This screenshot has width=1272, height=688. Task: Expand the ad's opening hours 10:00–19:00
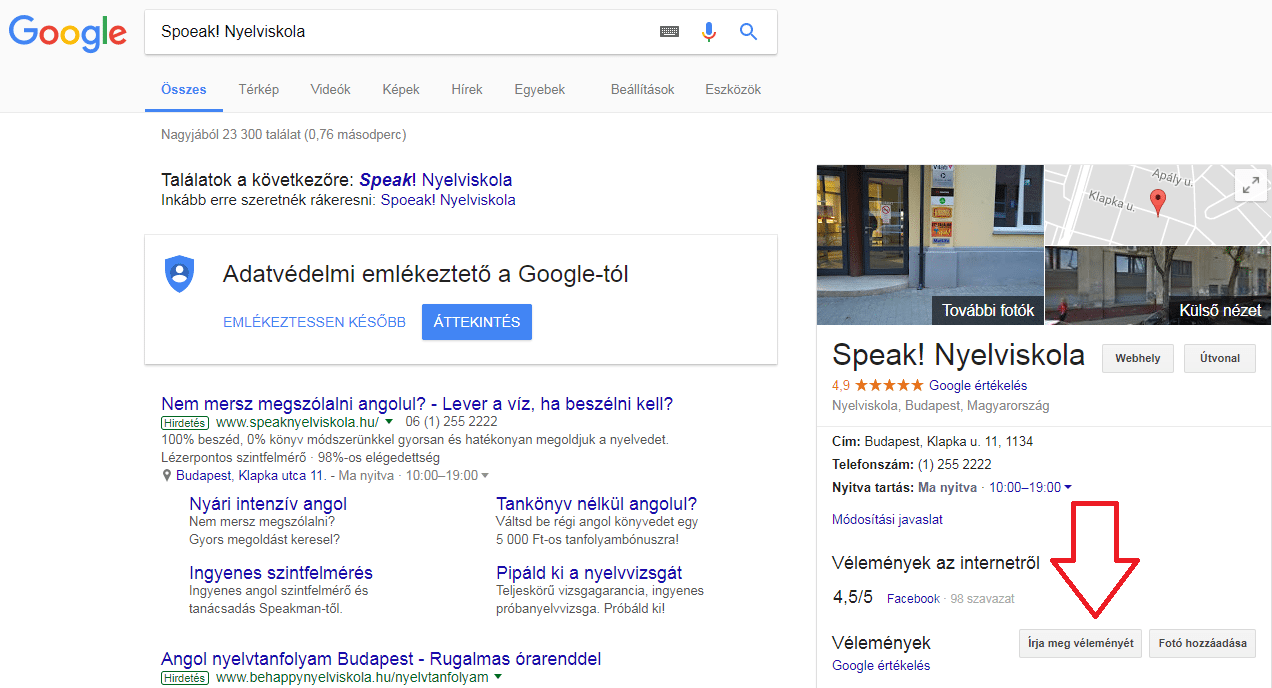coord(485,476)
